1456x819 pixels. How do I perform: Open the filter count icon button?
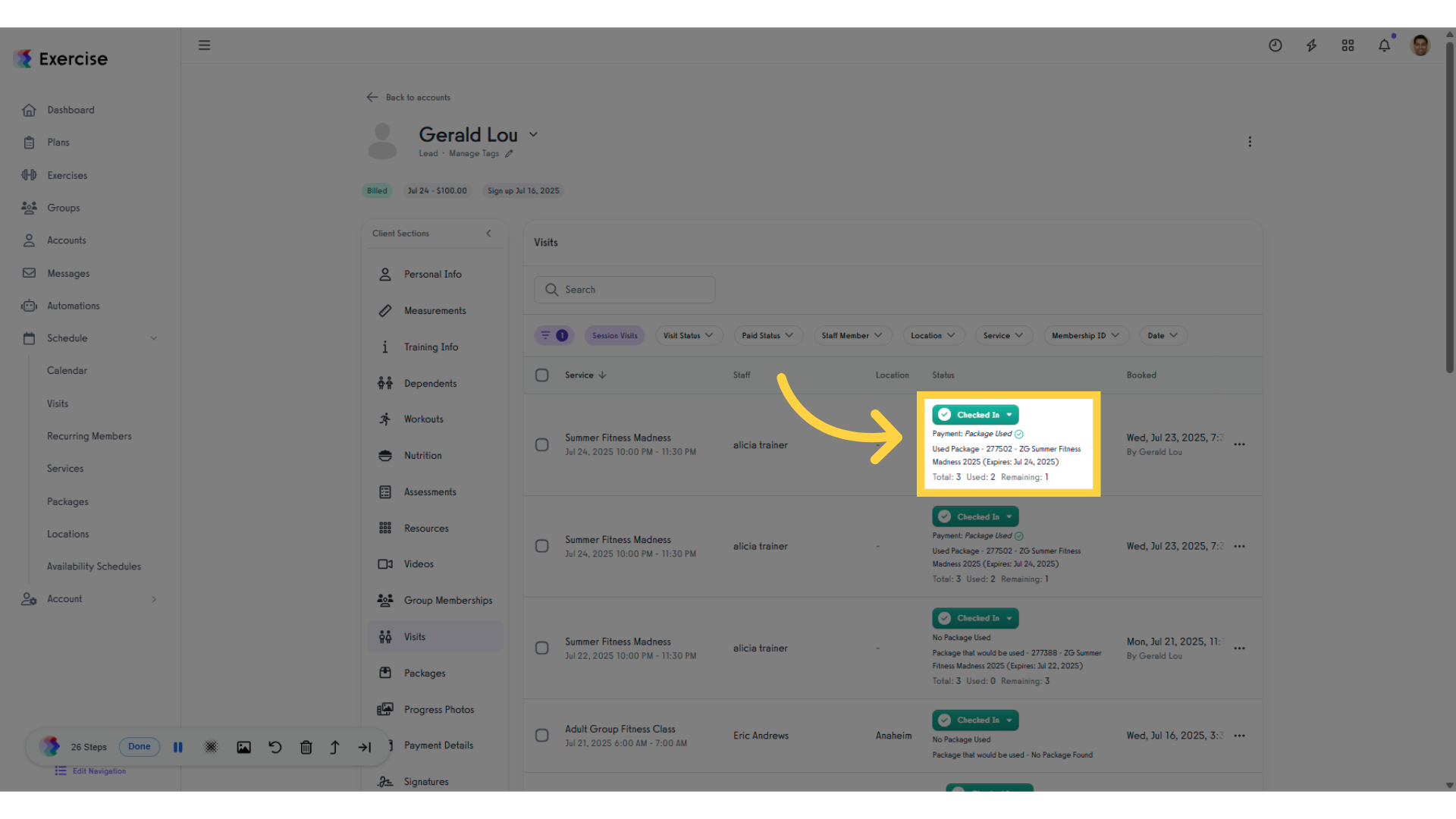pos(554,335)
